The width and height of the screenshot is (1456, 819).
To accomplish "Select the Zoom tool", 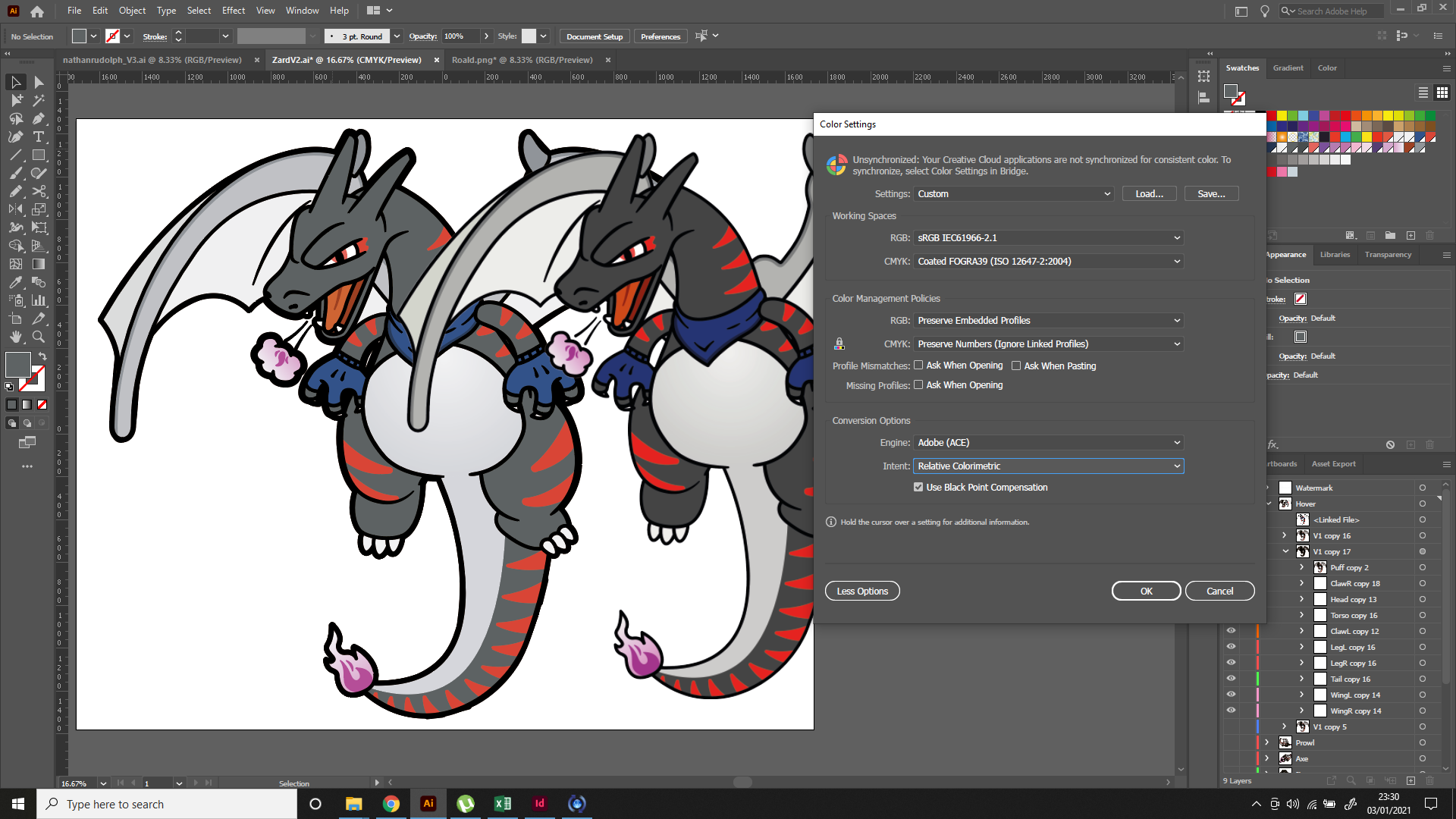I will point(39,337).
